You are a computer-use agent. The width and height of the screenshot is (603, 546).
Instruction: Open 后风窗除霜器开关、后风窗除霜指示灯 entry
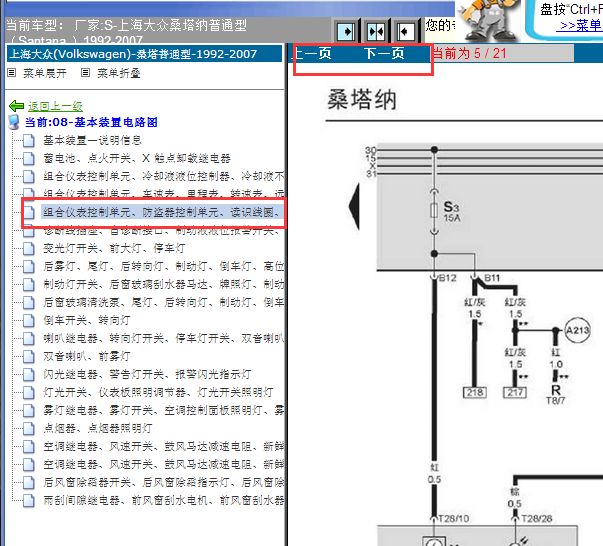coord(163,482)
